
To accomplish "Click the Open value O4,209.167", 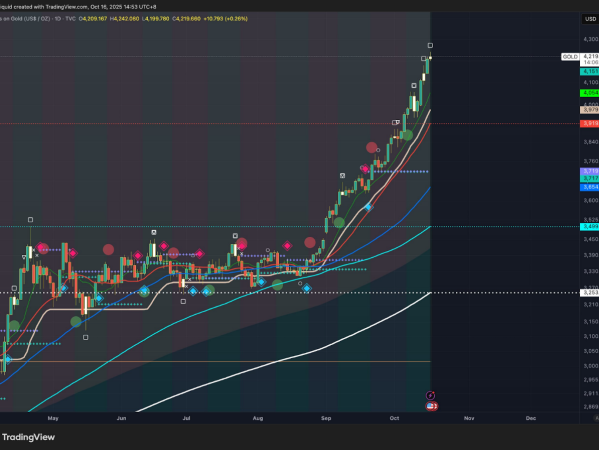I will click(93, 19).
